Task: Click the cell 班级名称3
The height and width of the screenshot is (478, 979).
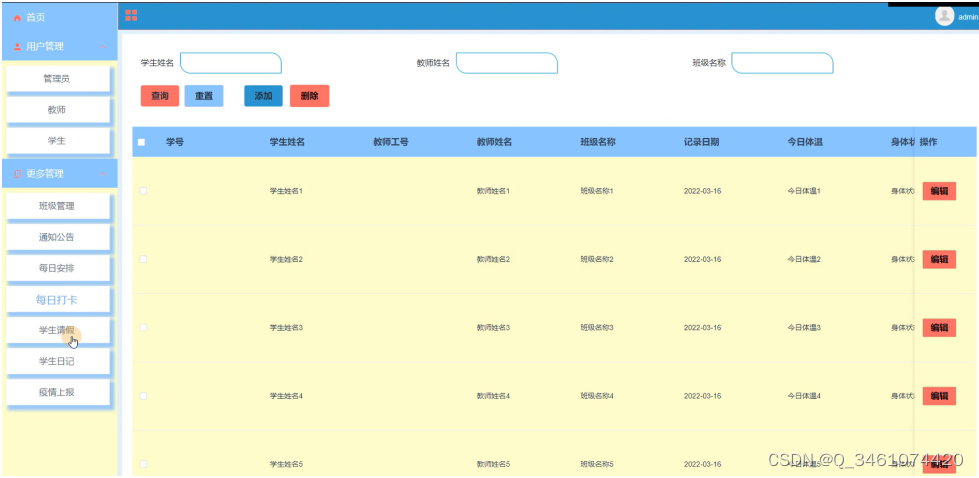Action: [x=597, y=328]
